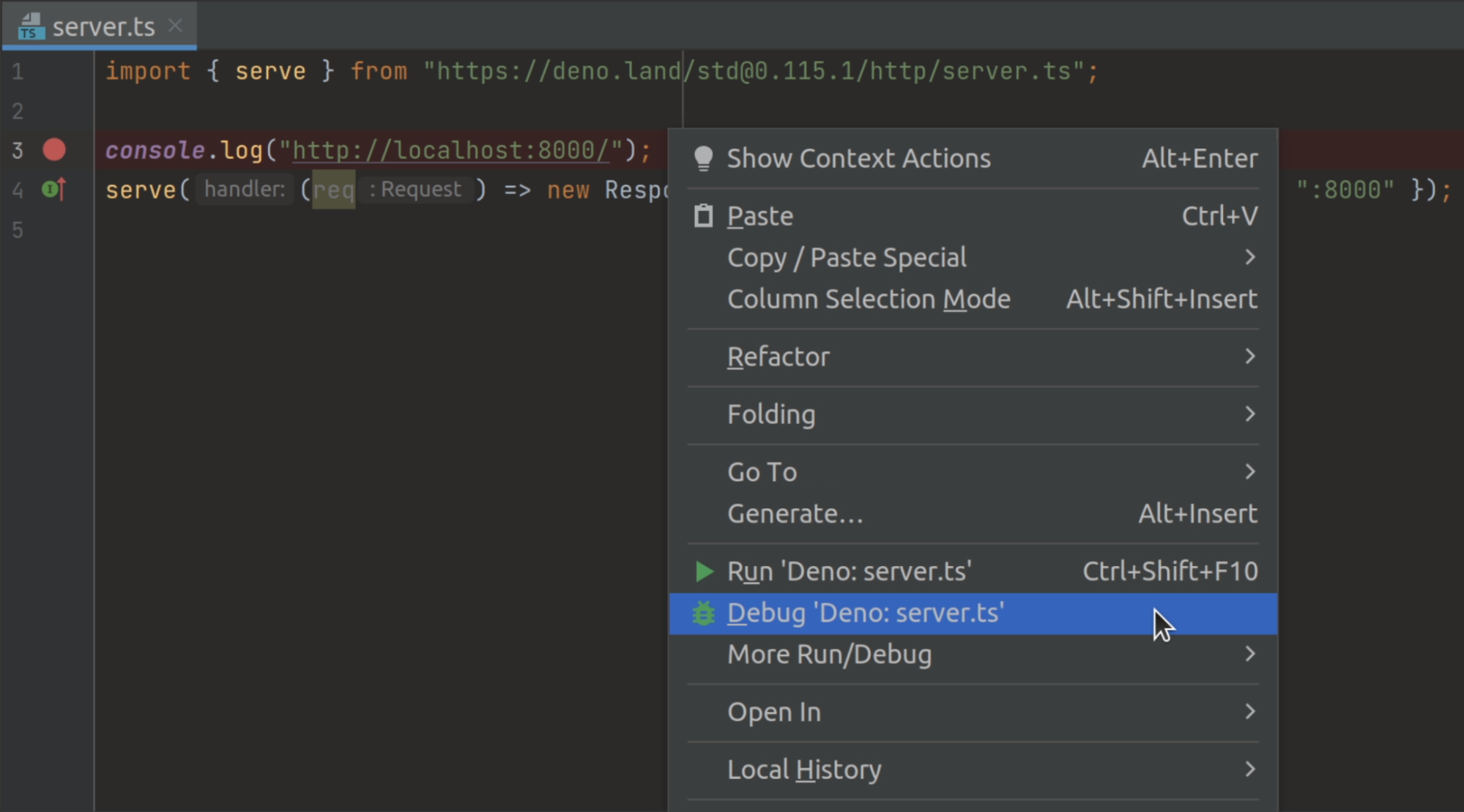This screenshot has height=812, width=1464.
Task: Choose Generate... from the context menu
Action: (x=795, y=513)
